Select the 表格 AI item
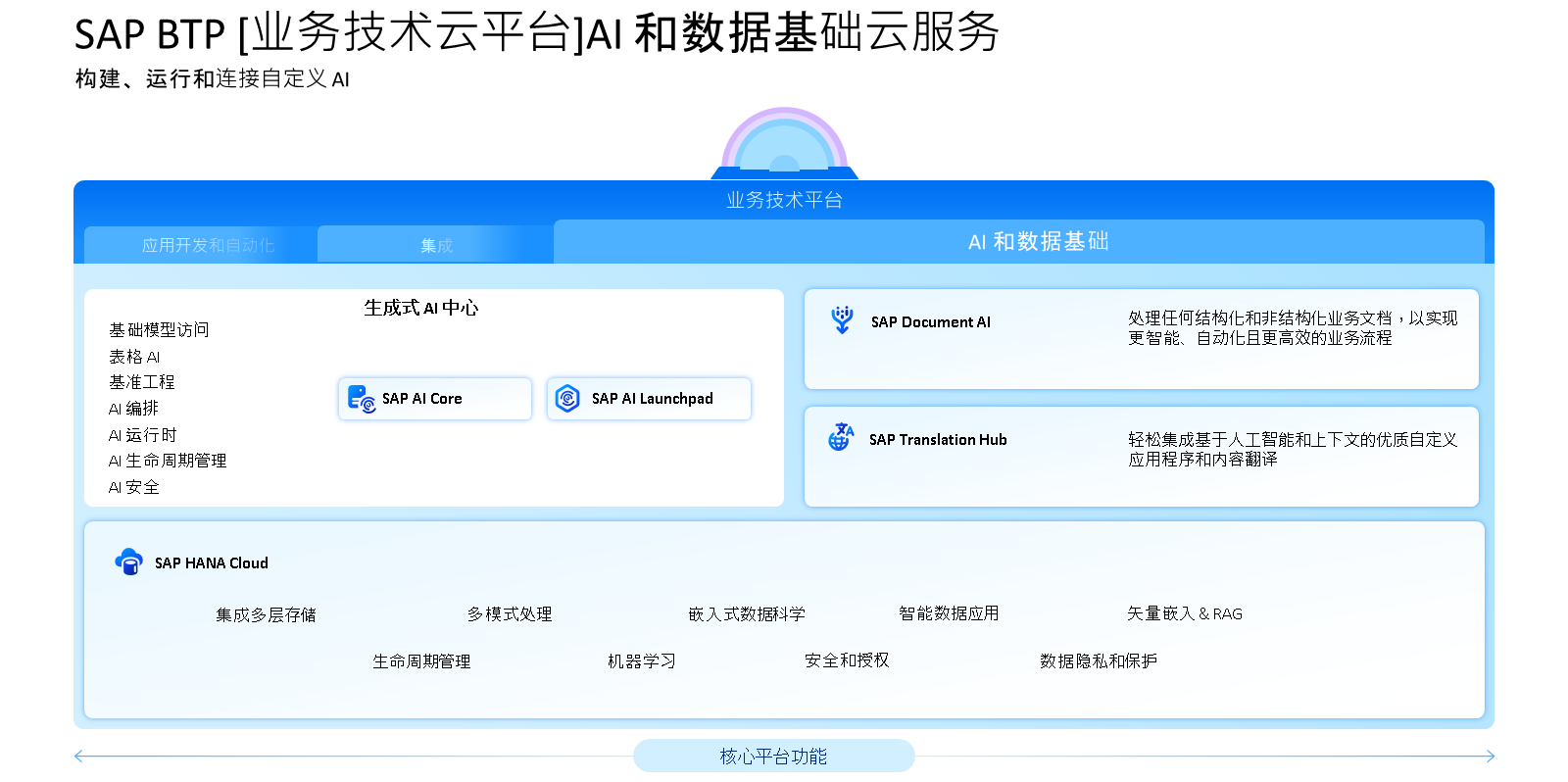 point(134,357)
